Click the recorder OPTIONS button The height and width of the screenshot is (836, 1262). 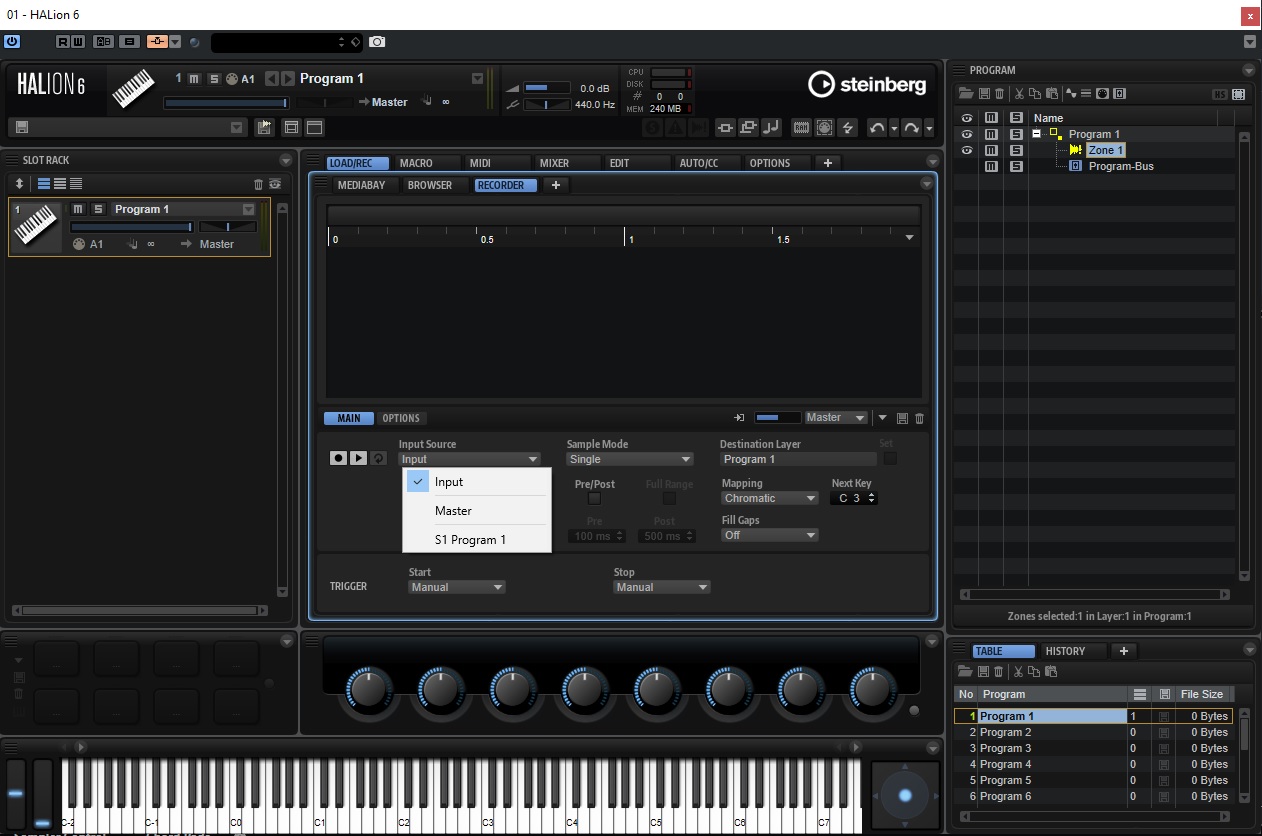pos(401,418)
